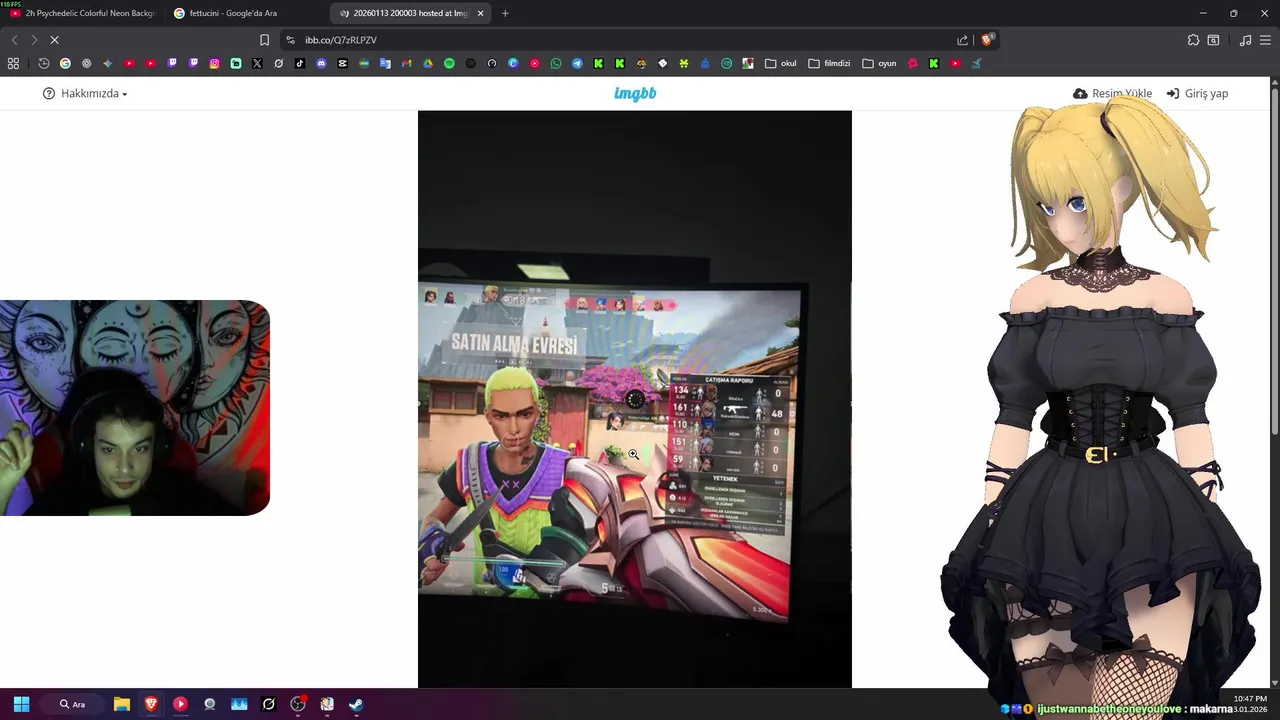Open the history clock bookmark icon

click(44, 63)
